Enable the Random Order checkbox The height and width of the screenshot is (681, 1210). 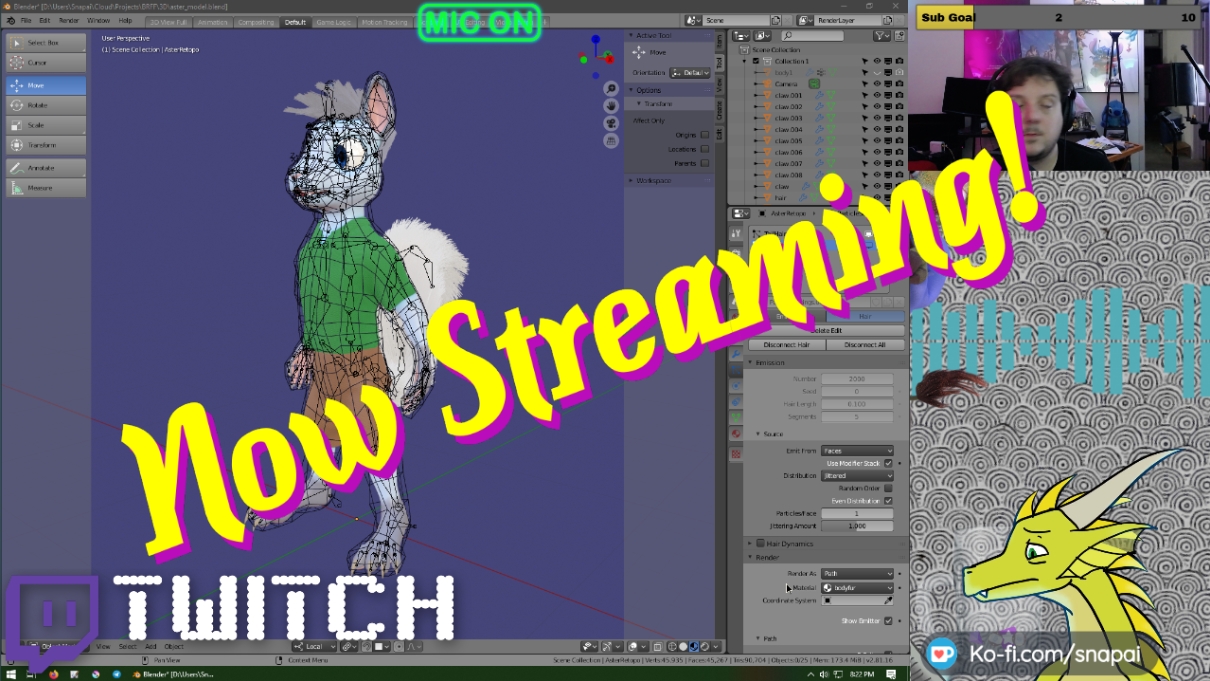point(888,488)
